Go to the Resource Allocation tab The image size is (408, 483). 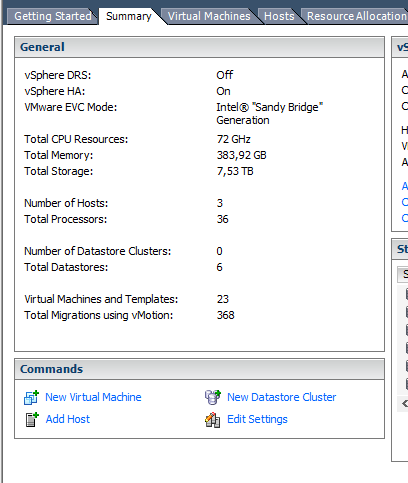click(356, 16)
